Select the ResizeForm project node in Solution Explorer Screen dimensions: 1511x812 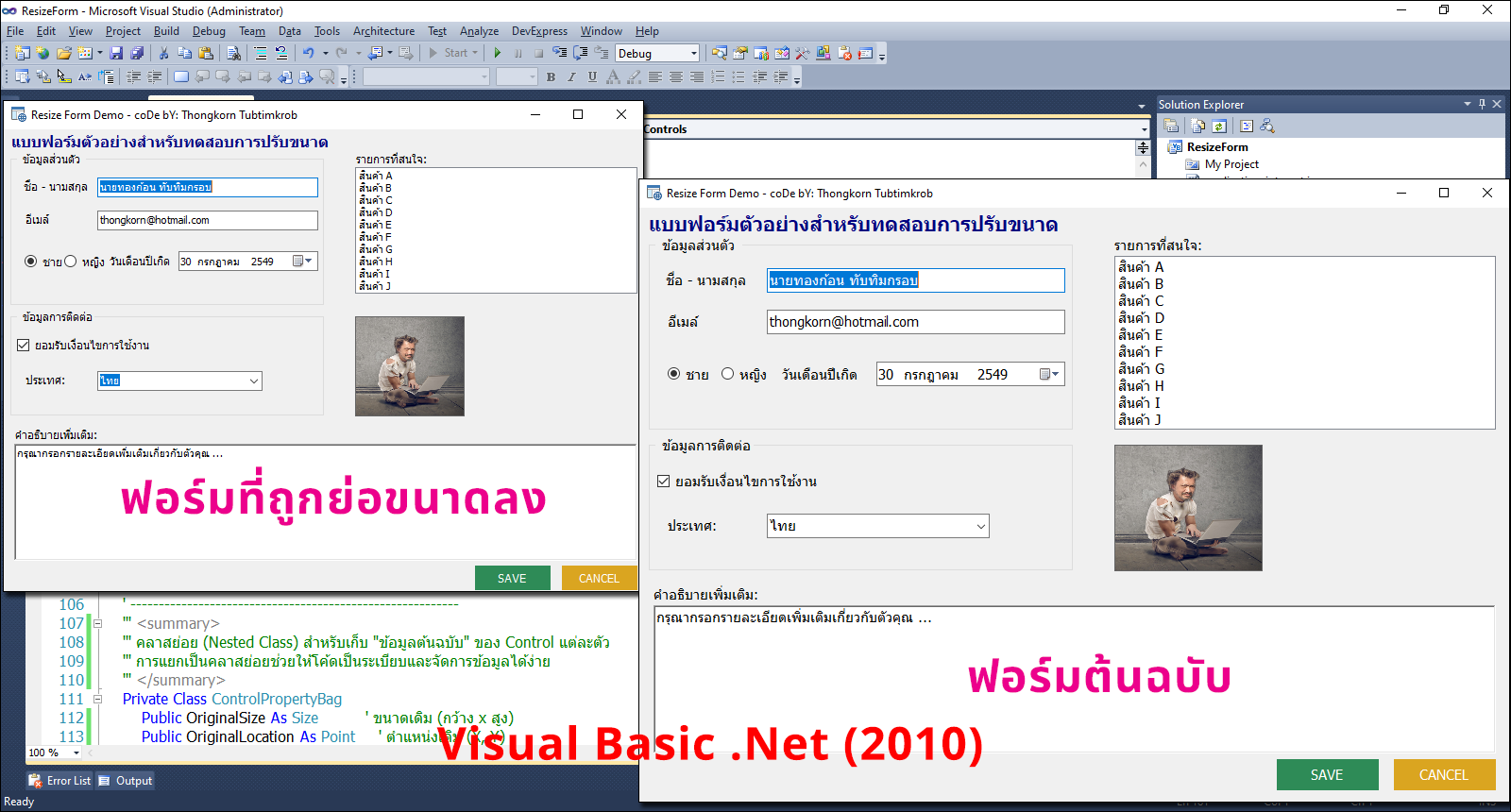pyautogui.click(x=1216, y=146)
